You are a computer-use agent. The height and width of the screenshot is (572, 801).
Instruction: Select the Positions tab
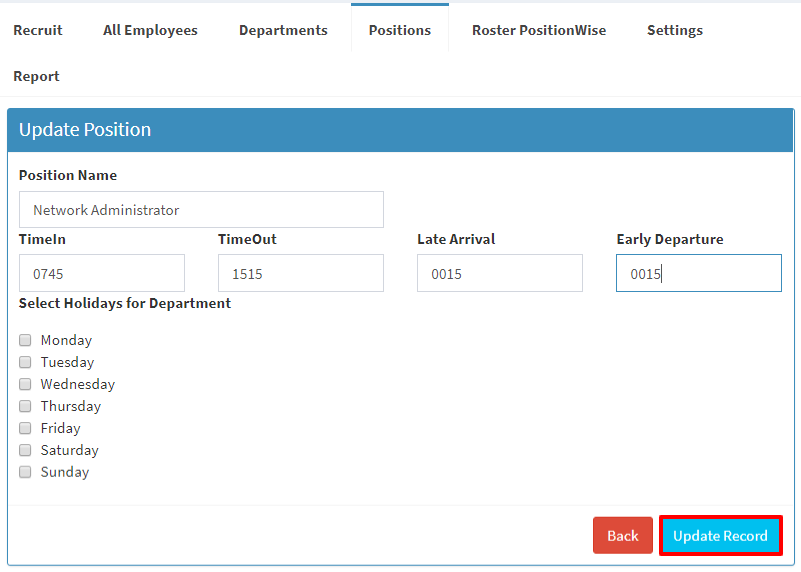coord(400,30)
